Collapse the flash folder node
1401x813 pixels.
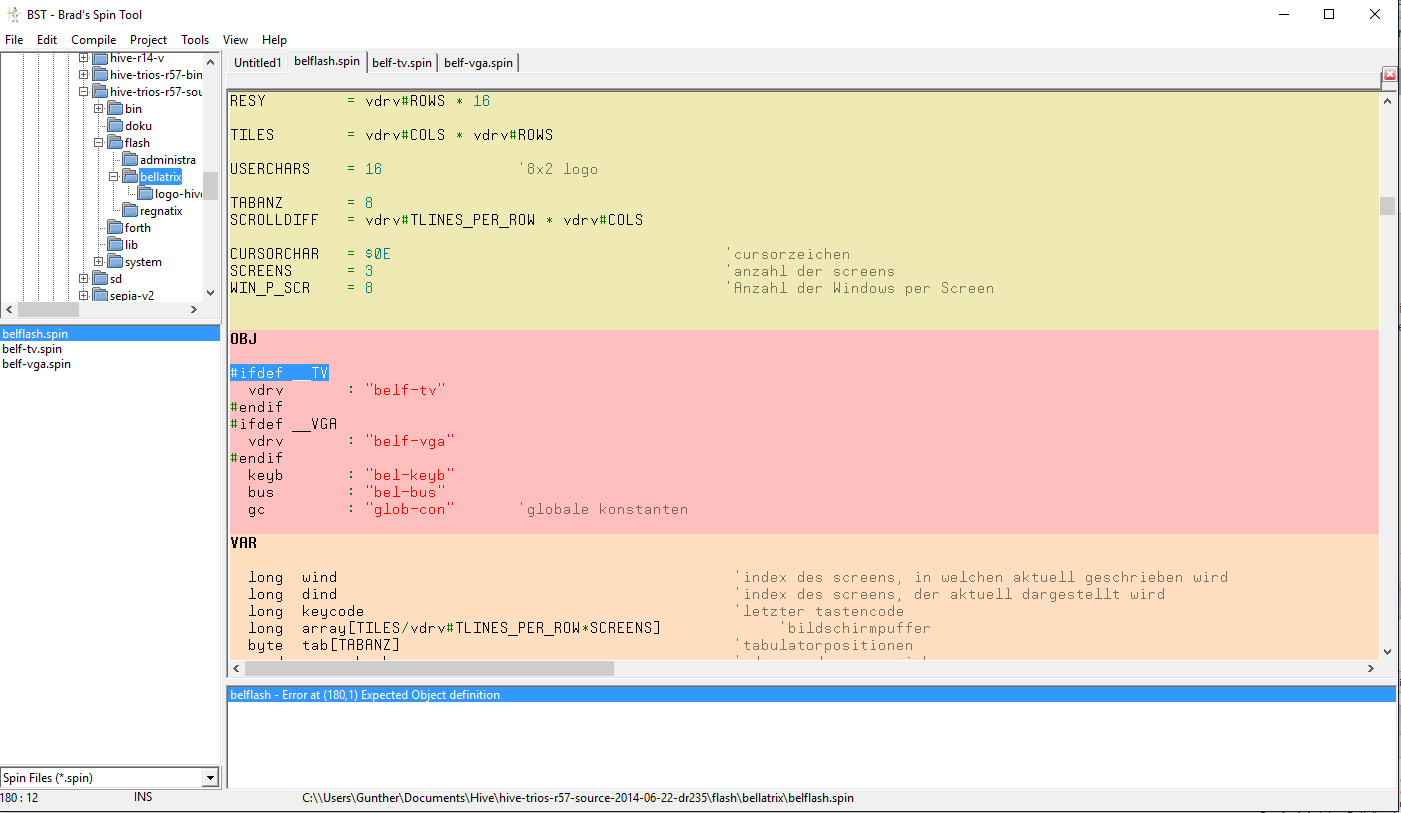click(x=99, y=143)
